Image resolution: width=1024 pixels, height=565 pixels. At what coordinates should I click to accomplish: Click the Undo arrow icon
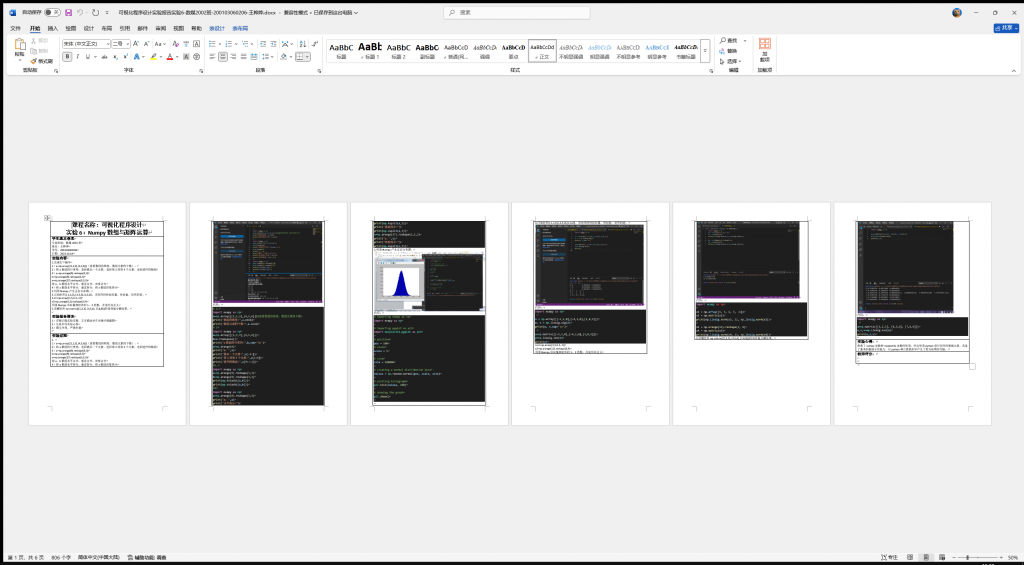click(80, 13)
